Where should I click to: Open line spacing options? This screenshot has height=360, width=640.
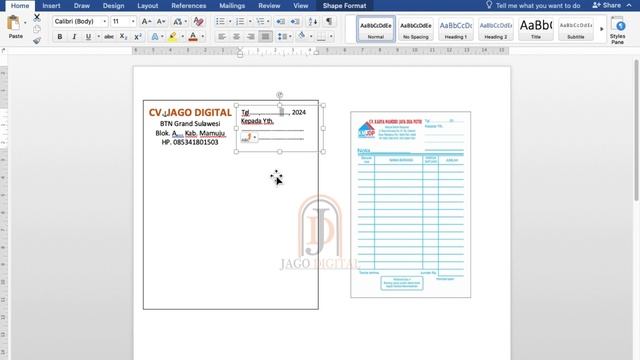(x=282, y=37)
